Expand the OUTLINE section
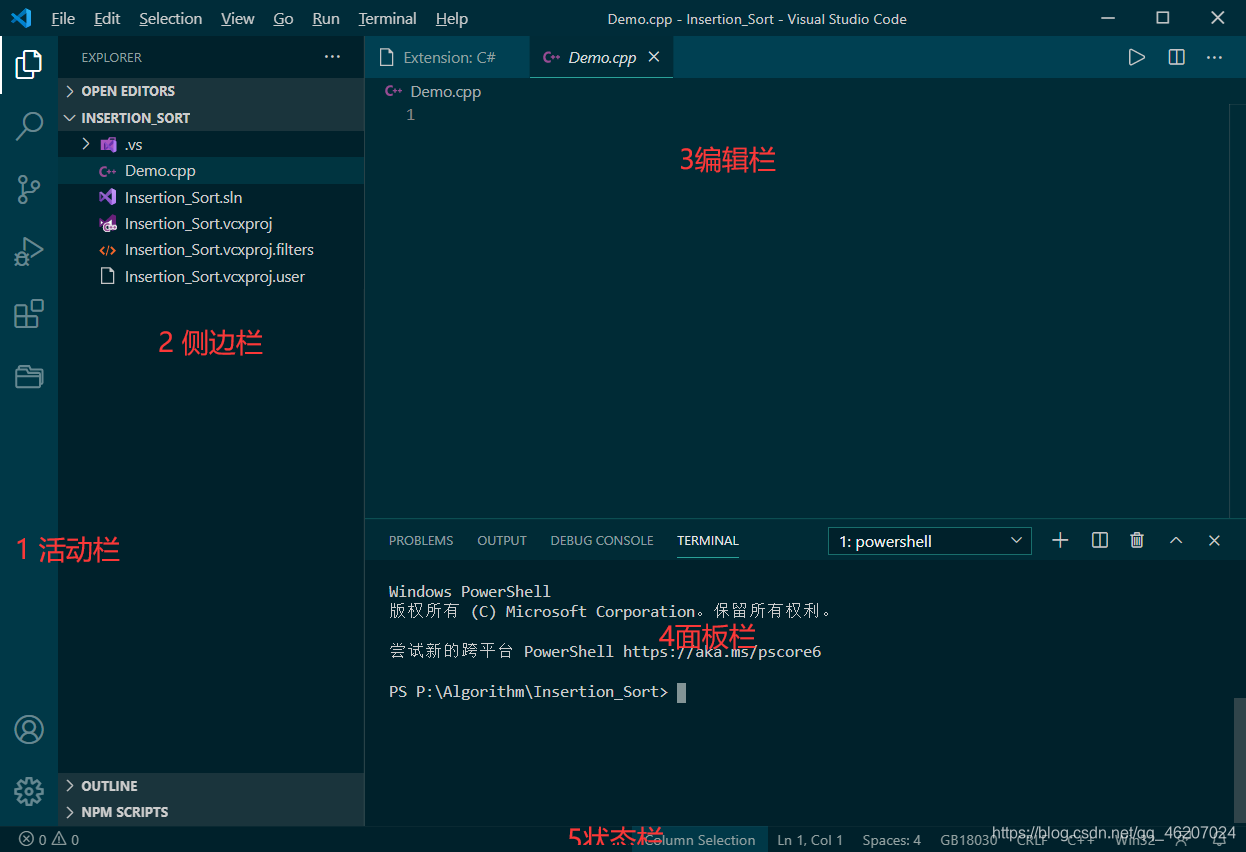The image size is (1246, 852). click(211, 786)
